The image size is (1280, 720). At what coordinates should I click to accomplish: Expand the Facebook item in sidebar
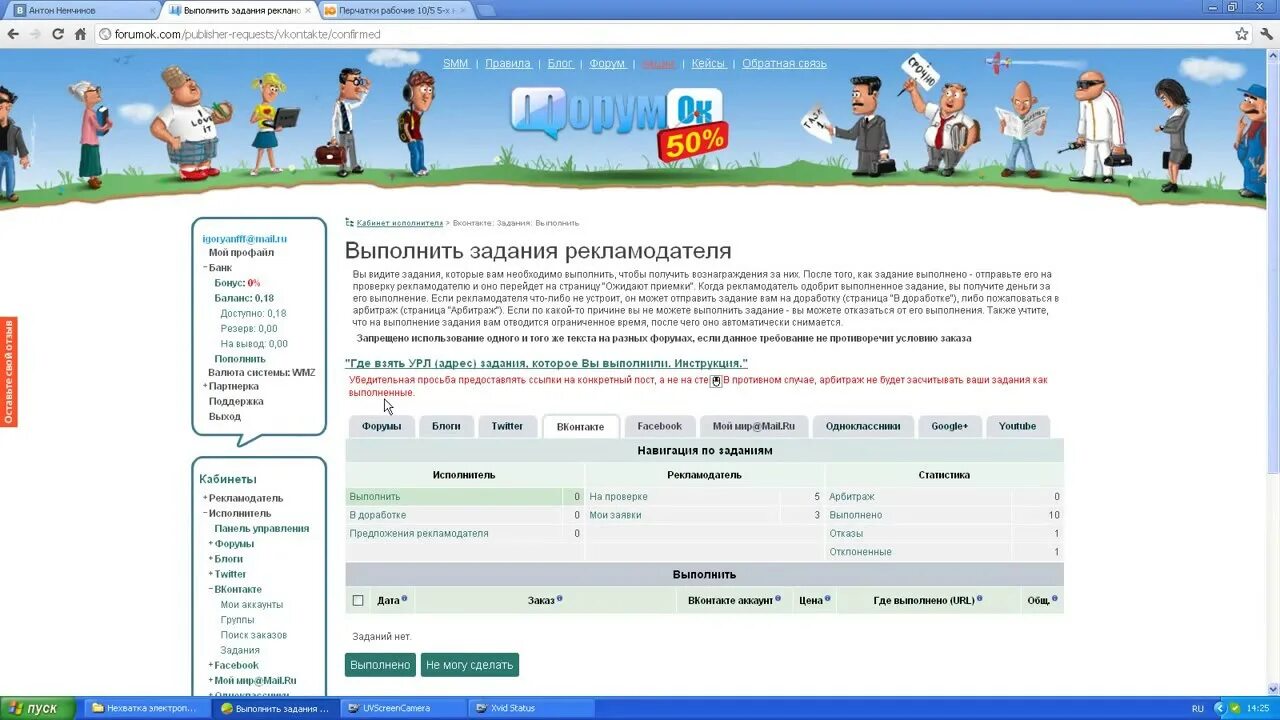tap(211, 665)
